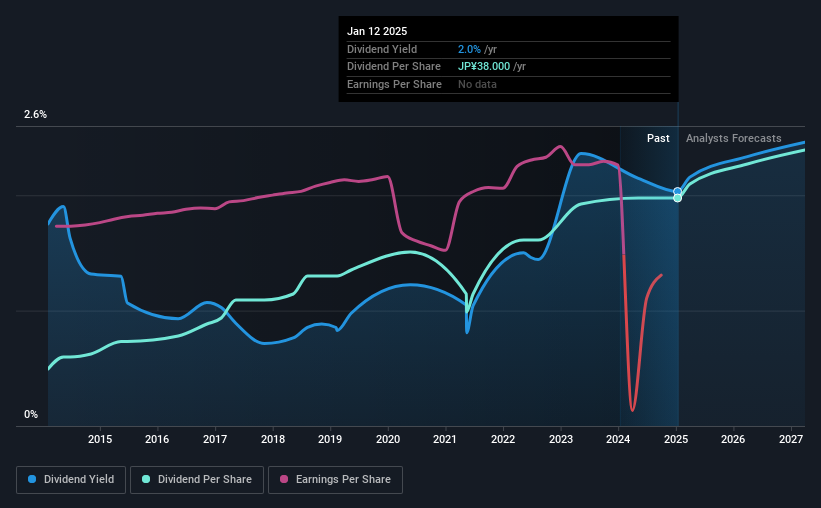Click the Jan 12 2025 tooltip date
The image size is (821, 508).
pos(377,31)
